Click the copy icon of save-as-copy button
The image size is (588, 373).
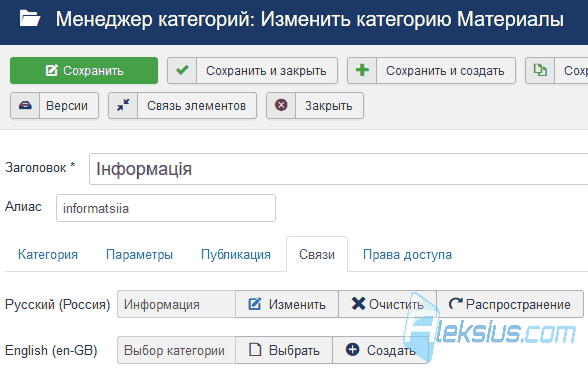pyautogui.click(x=540, y=70)
